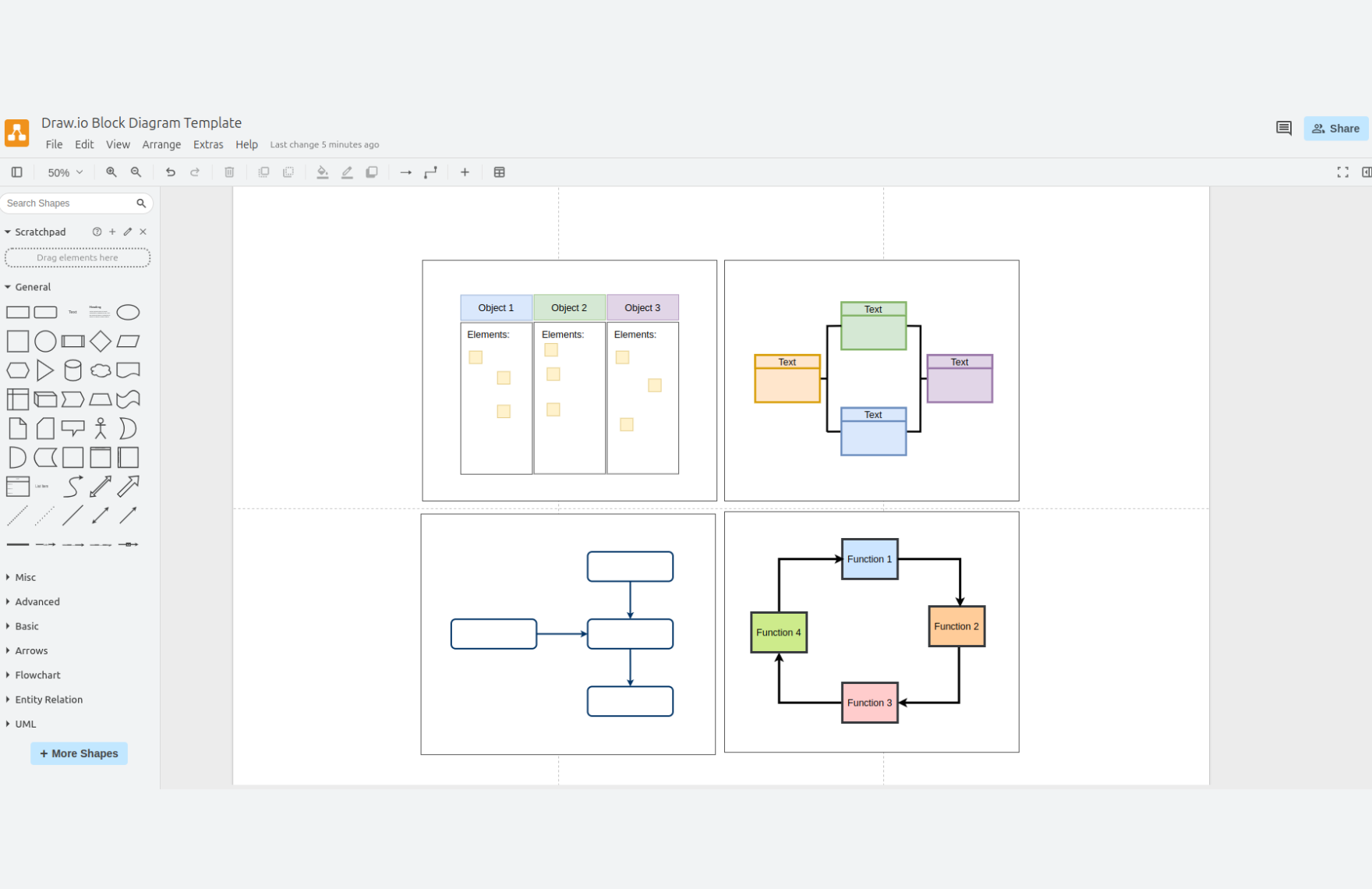The height and width of the screenshot is (889, 1372).
Task: Open the comments panel icon
Action: pos(1283,129)
